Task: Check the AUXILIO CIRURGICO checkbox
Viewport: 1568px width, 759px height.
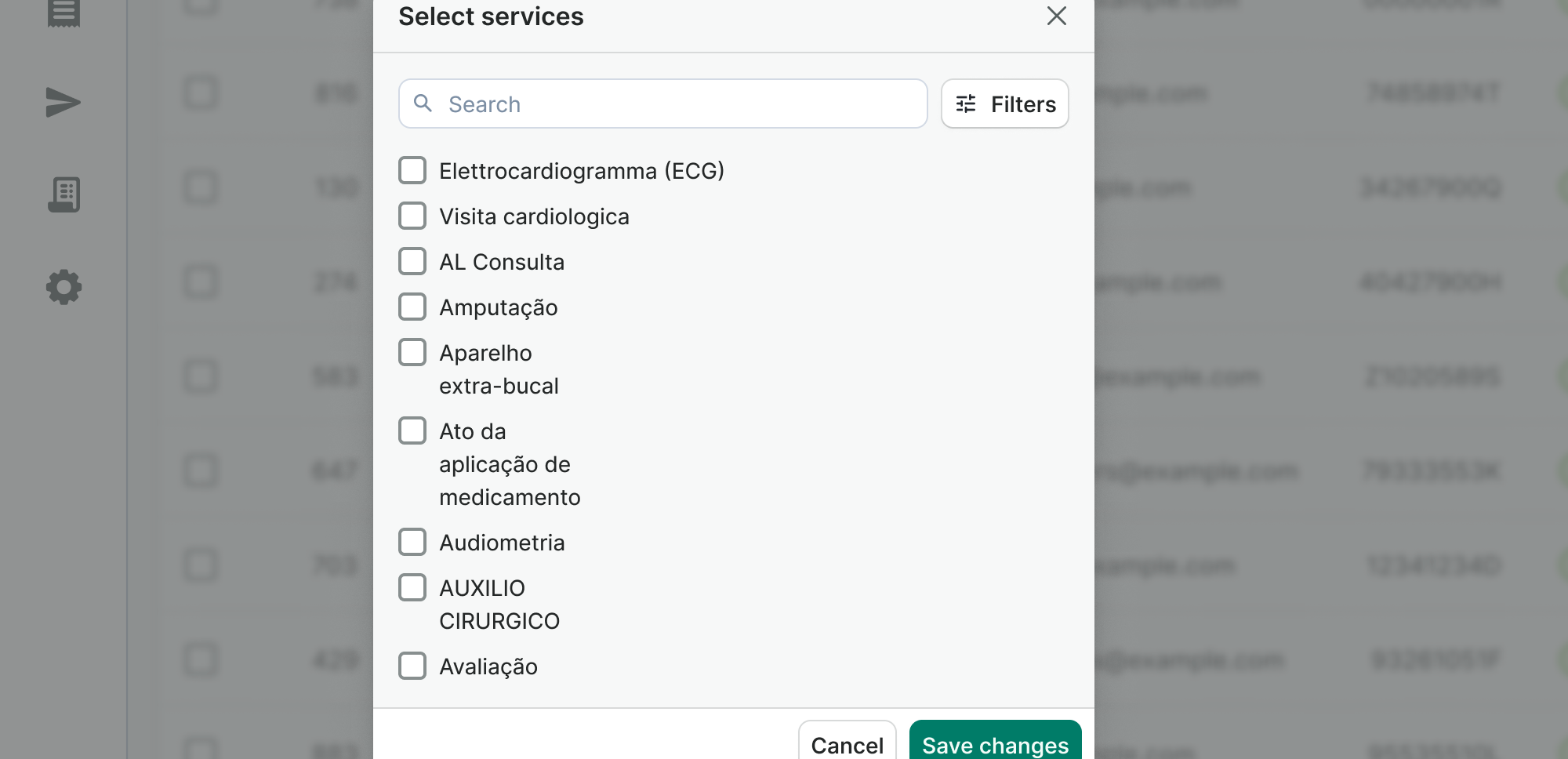Action: point(412,587)
